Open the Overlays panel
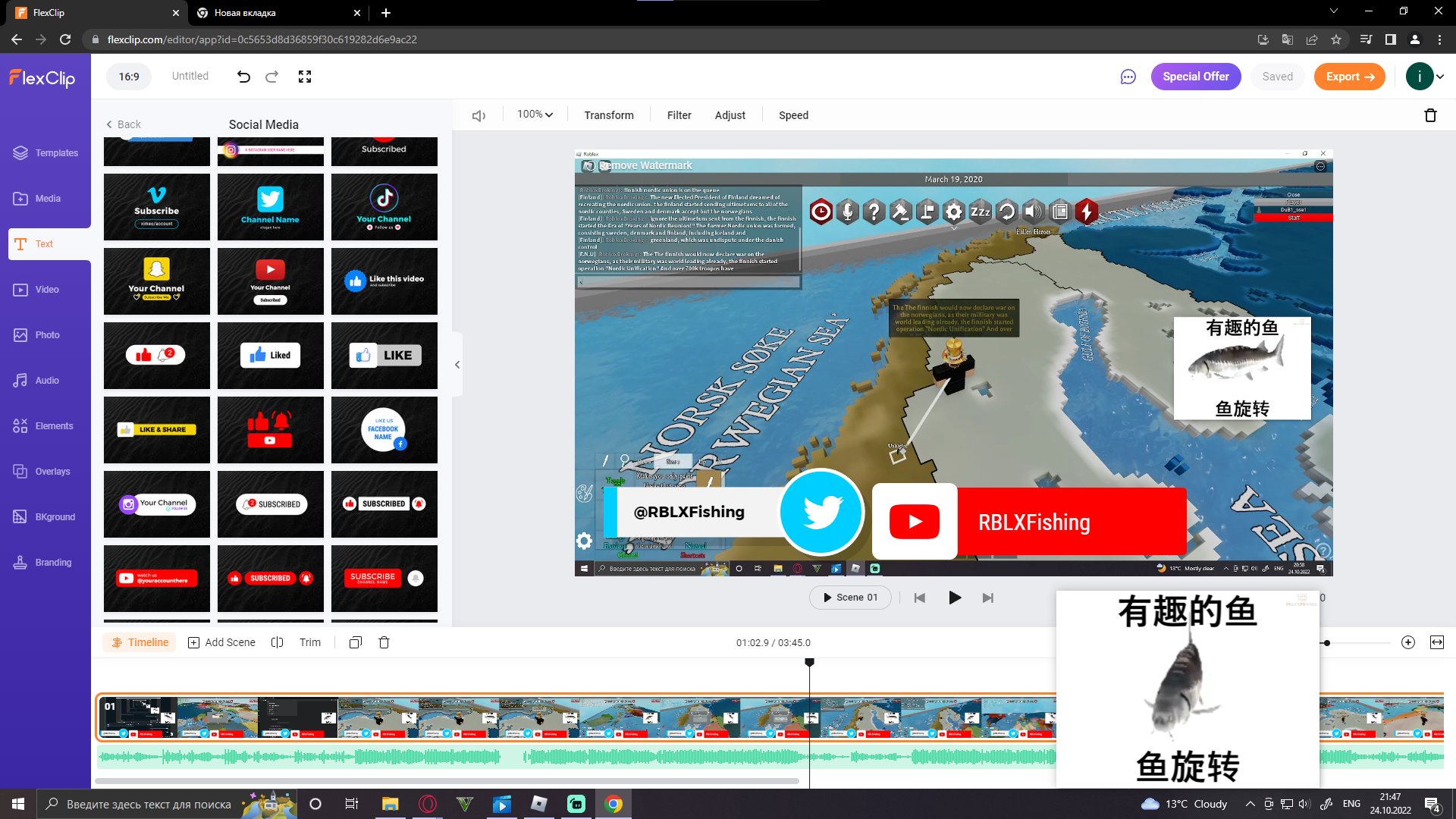Image resolution: width=1456 pixels, height=819 pixels. point(46,471)
